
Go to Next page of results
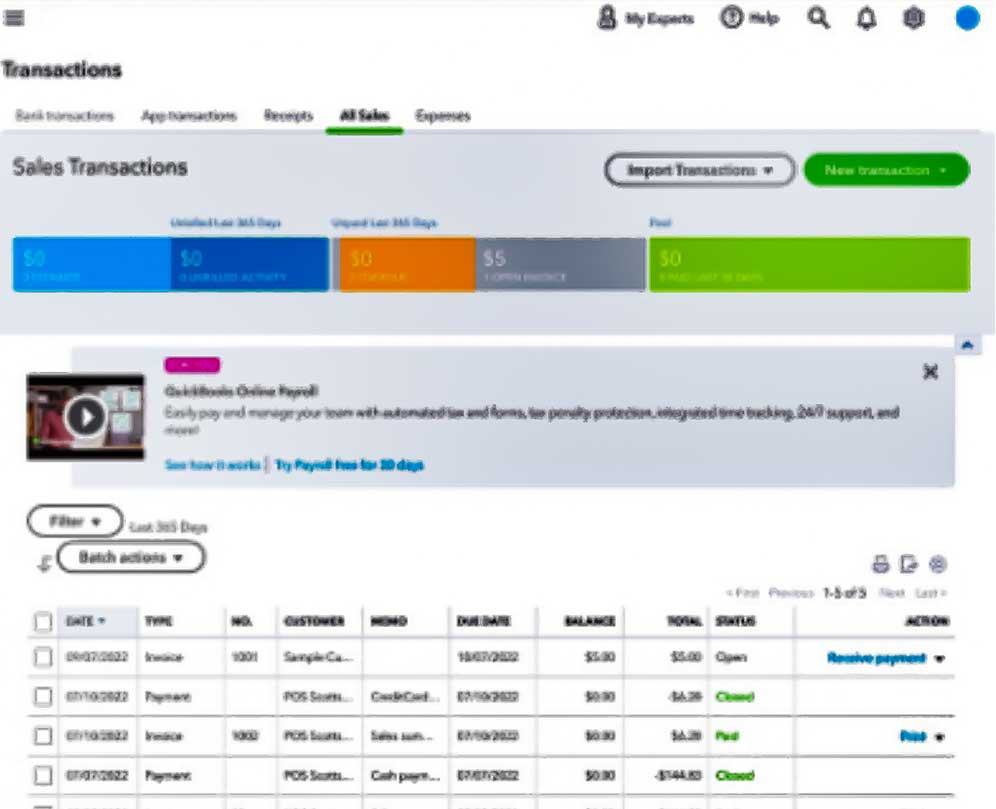tap(892, 593)
